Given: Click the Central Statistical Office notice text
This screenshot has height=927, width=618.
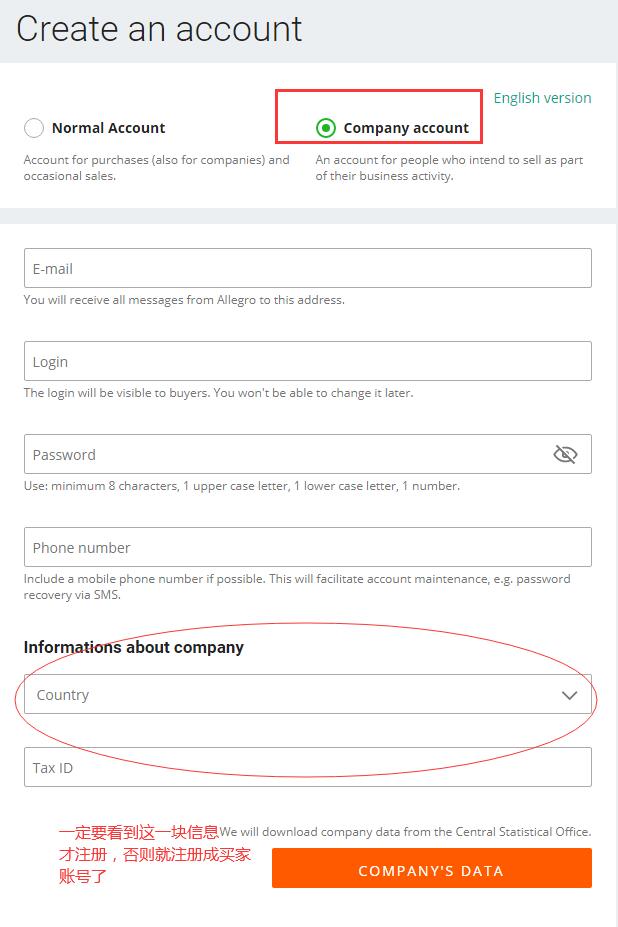Looking at the screenshot, I should (405, 832).
